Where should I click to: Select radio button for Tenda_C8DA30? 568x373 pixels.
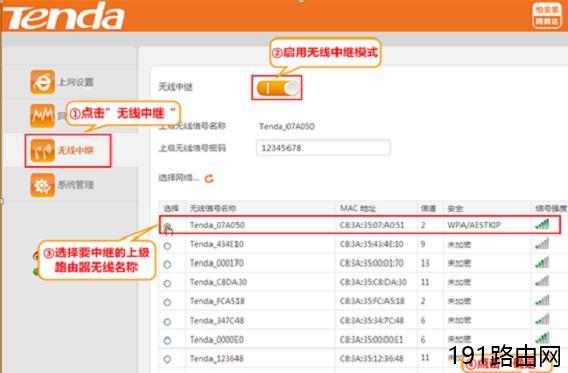click(x=167, y=284)
